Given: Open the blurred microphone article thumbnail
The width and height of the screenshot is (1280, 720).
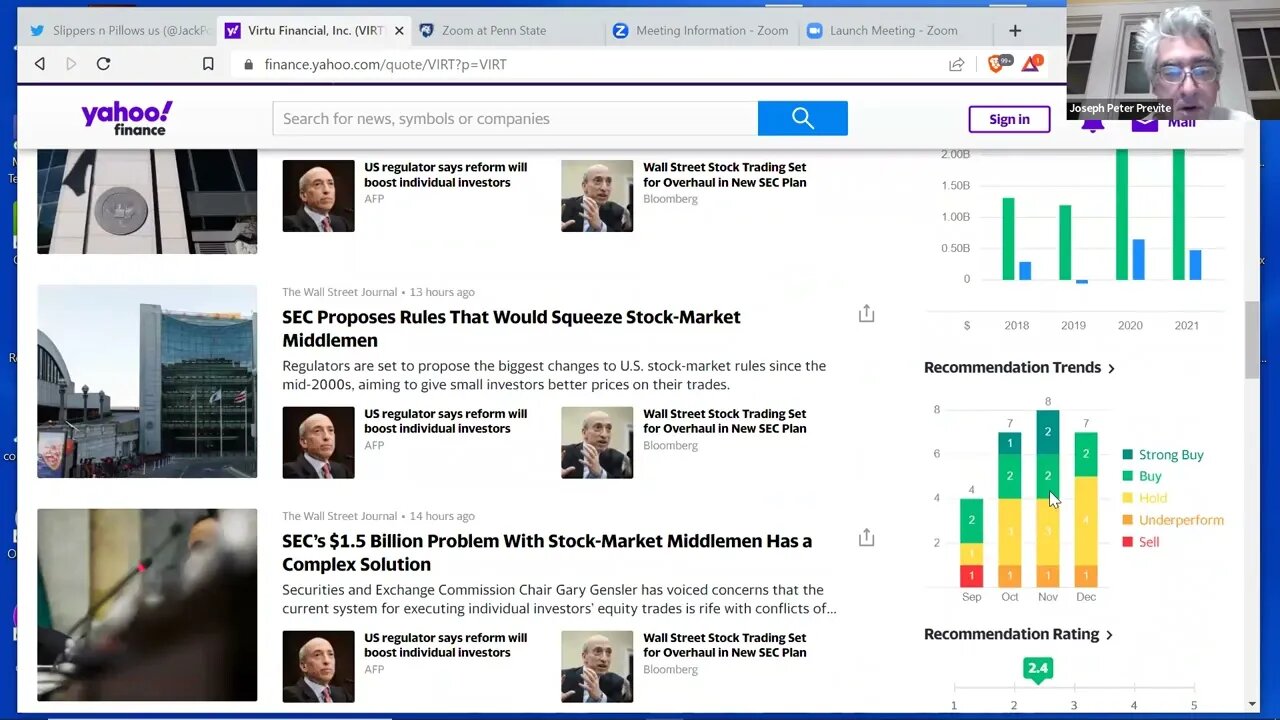Looking at the screenshot, I should coord(147,605).
